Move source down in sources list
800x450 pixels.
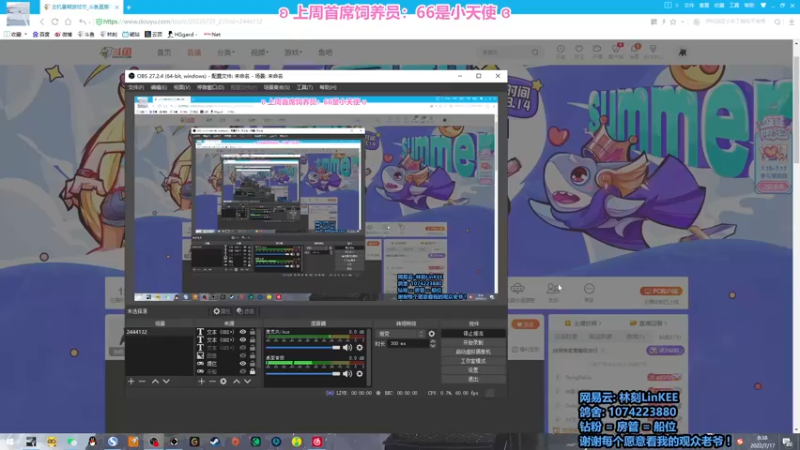(247, 381)
